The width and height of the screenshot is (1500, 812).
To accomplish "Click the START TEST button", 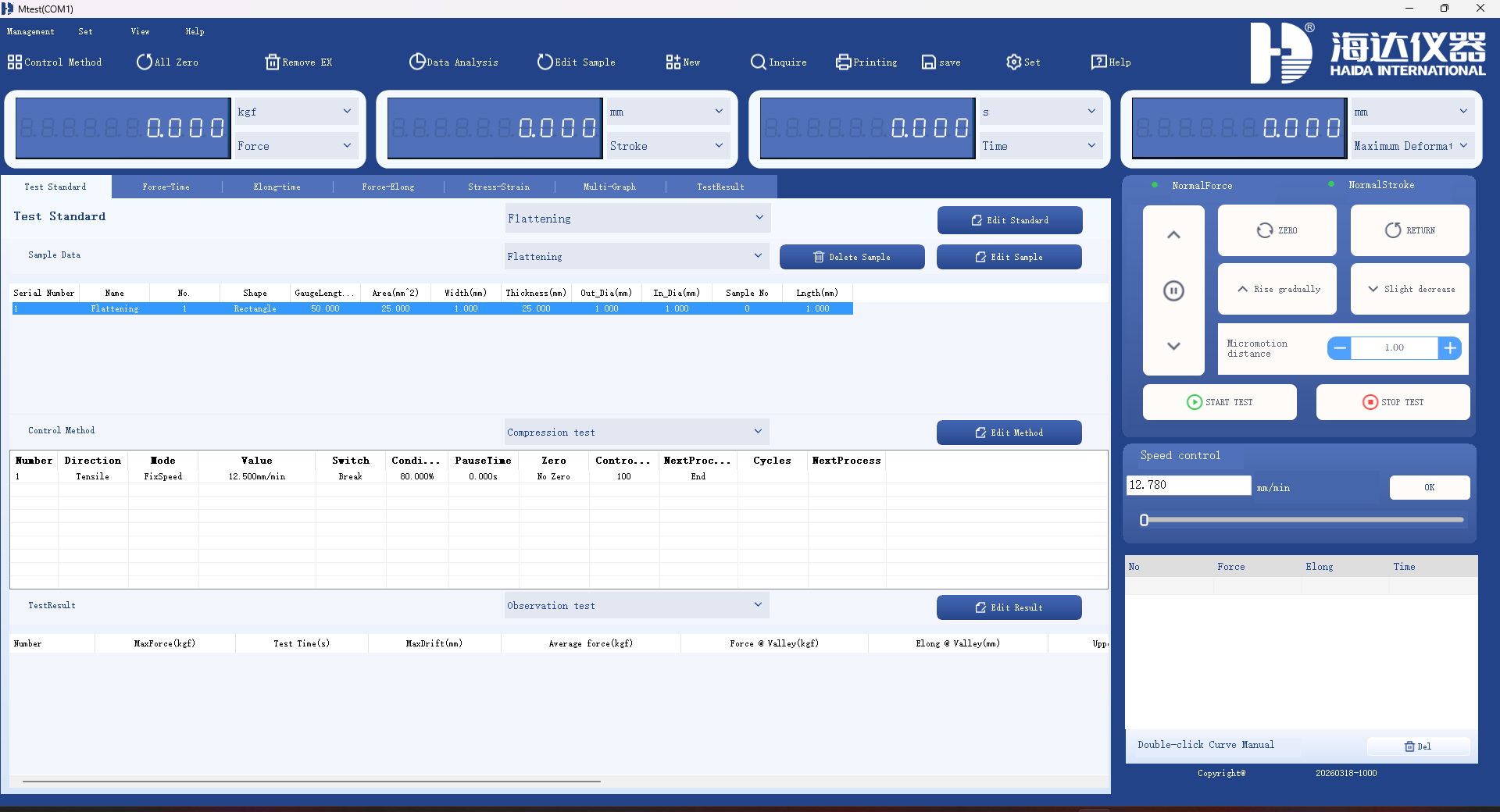I will tap(1220, 402).
